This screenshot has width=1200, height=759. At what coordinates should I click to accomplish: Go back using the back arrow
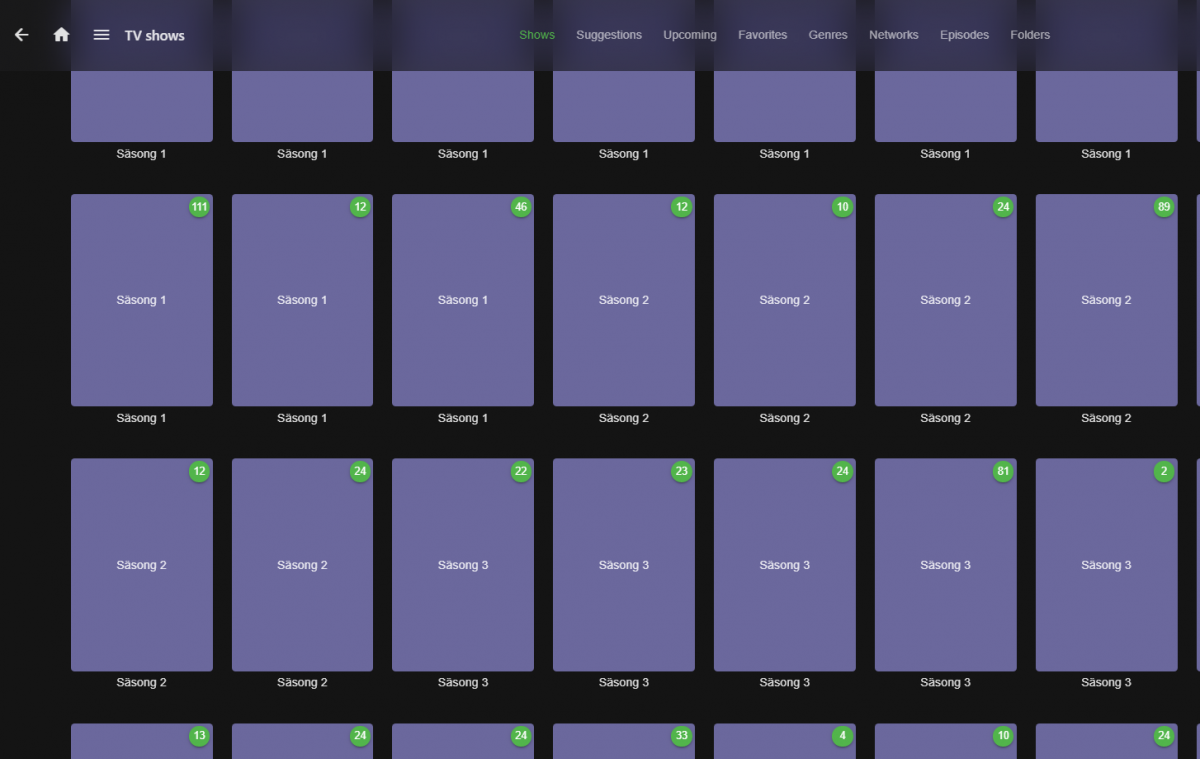coord(22,35)
